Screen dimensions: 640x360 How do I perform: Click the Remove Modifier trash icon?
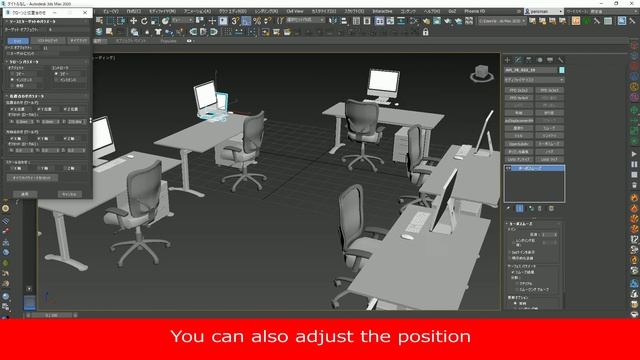click(x=540, y=209)
